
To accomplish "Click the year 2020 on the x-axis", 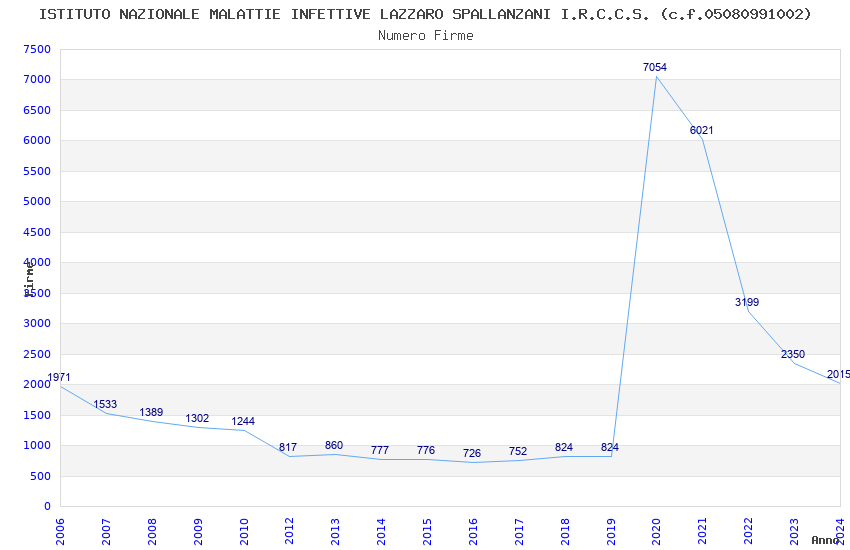I will (656, 532).
